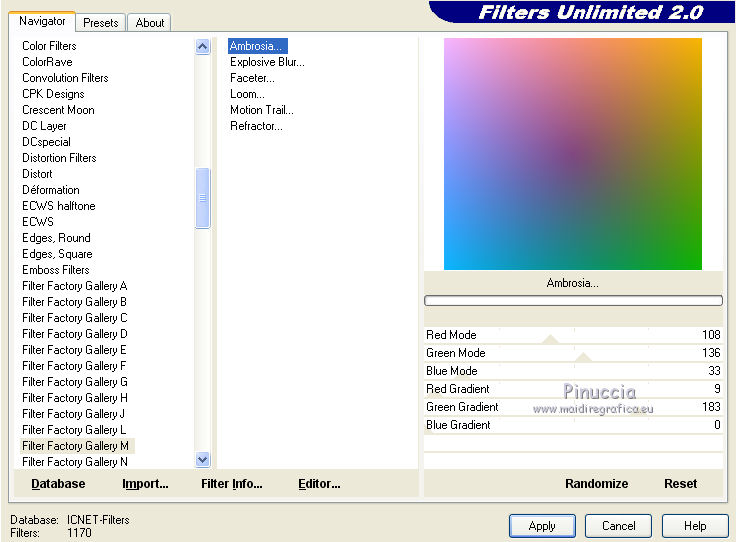Viewport: 736px width, 542px height.
Task: Select CPK Designs category
Action: [54, 94]
